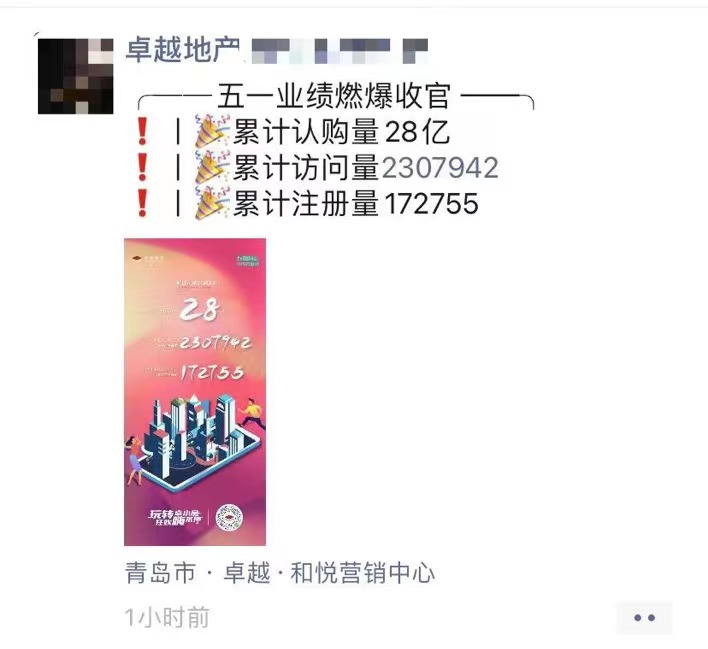
Task: Click party popper emoji before 累计访问量
Action: coord(212,167)
